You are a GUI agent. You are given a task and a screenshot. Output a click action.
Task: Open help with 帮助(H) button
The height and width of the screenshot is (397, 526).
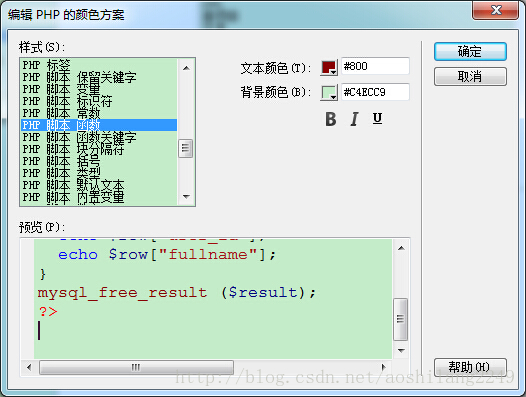click(x=470, y=367)
